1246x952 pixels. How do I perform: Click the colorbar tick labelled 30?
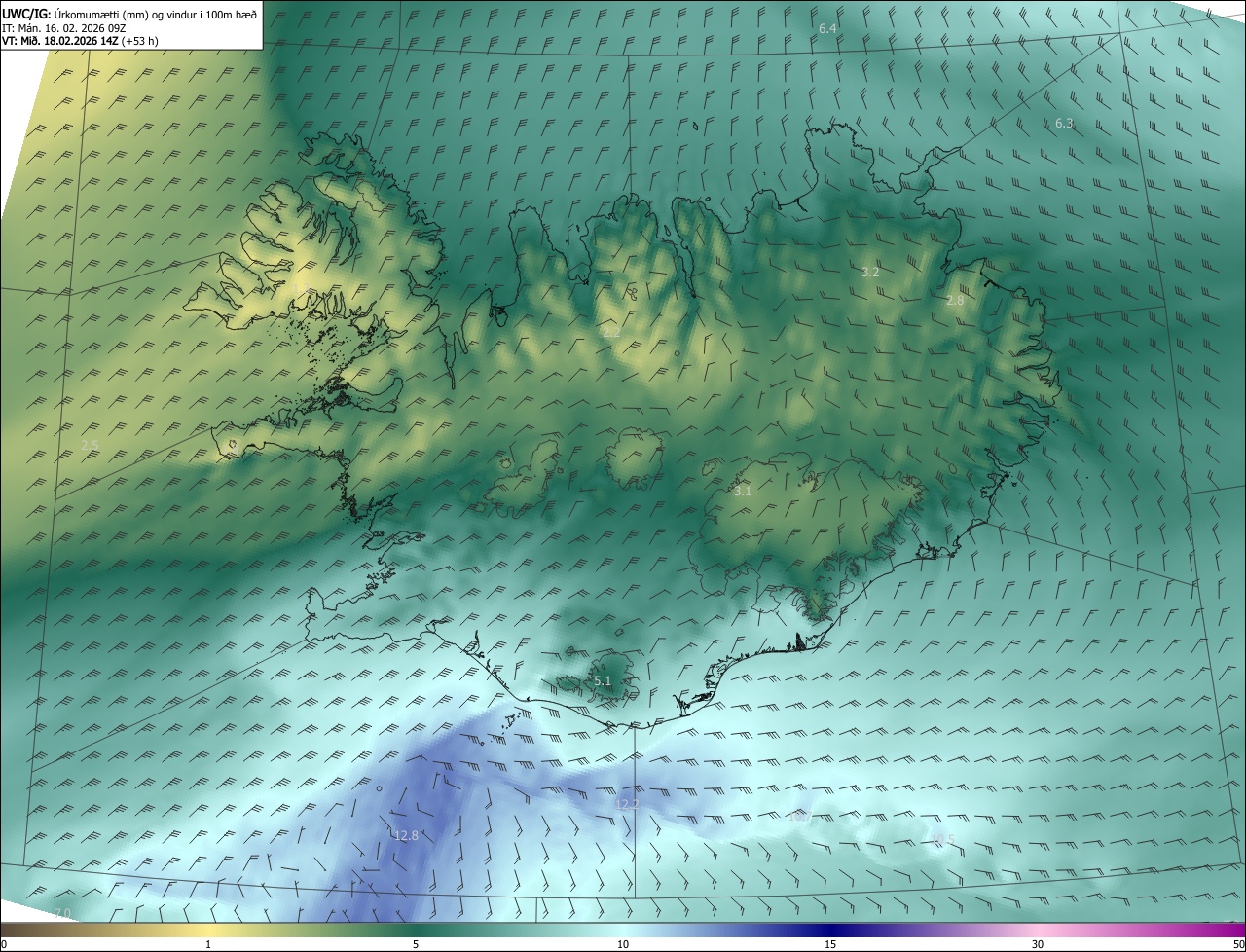pos(1038,944)
